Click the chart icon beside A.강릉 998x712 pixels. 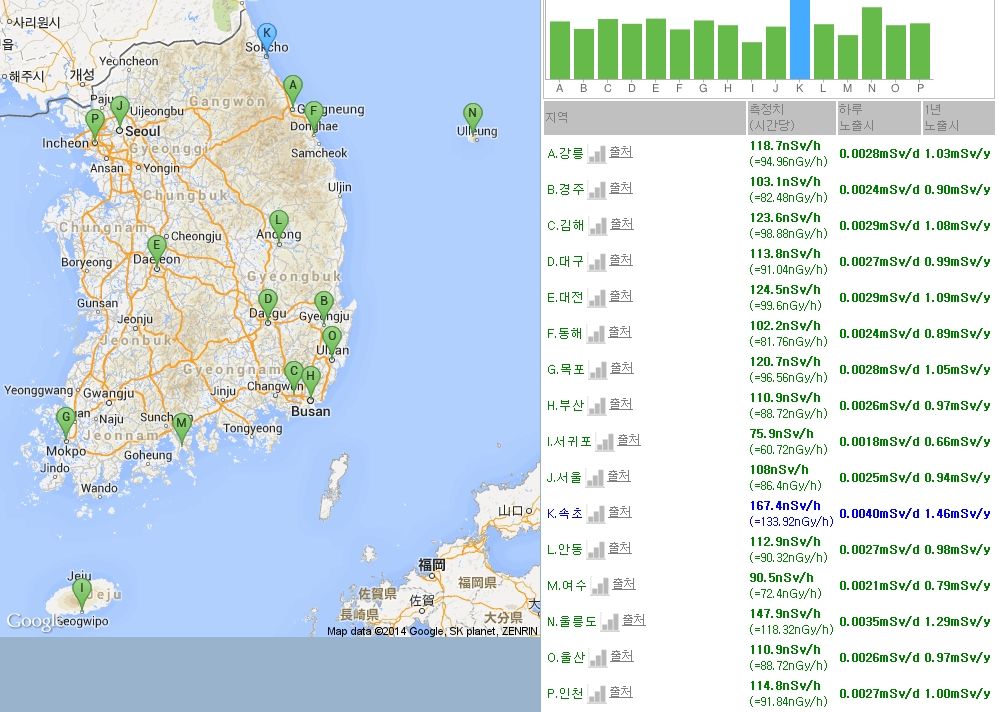[596, 153]
